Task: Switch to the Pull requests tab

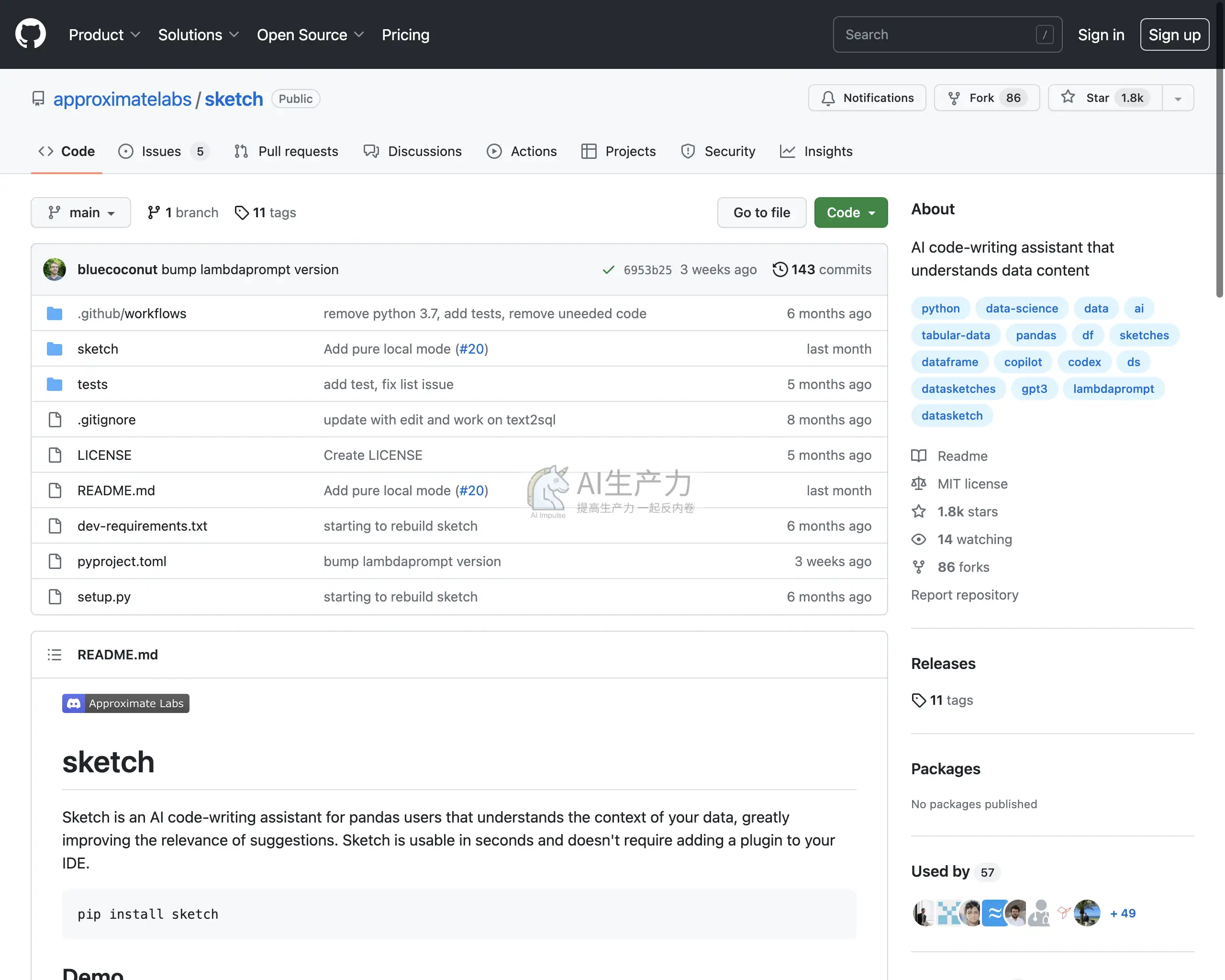Action: [x=286, y=151]
